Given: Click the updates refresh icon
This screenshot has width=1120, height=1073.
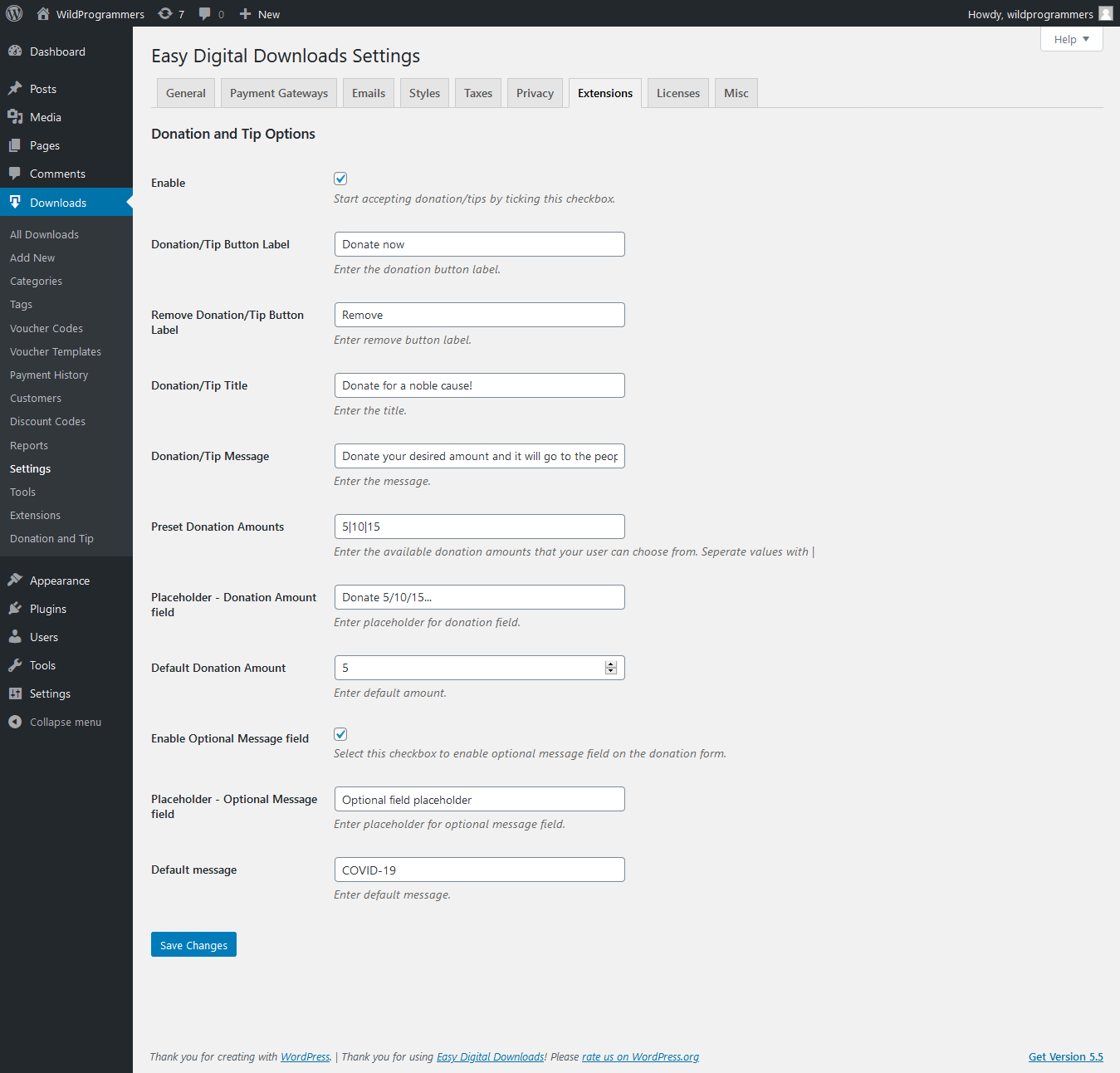Looking at the screenshot, I should point(165,13).
